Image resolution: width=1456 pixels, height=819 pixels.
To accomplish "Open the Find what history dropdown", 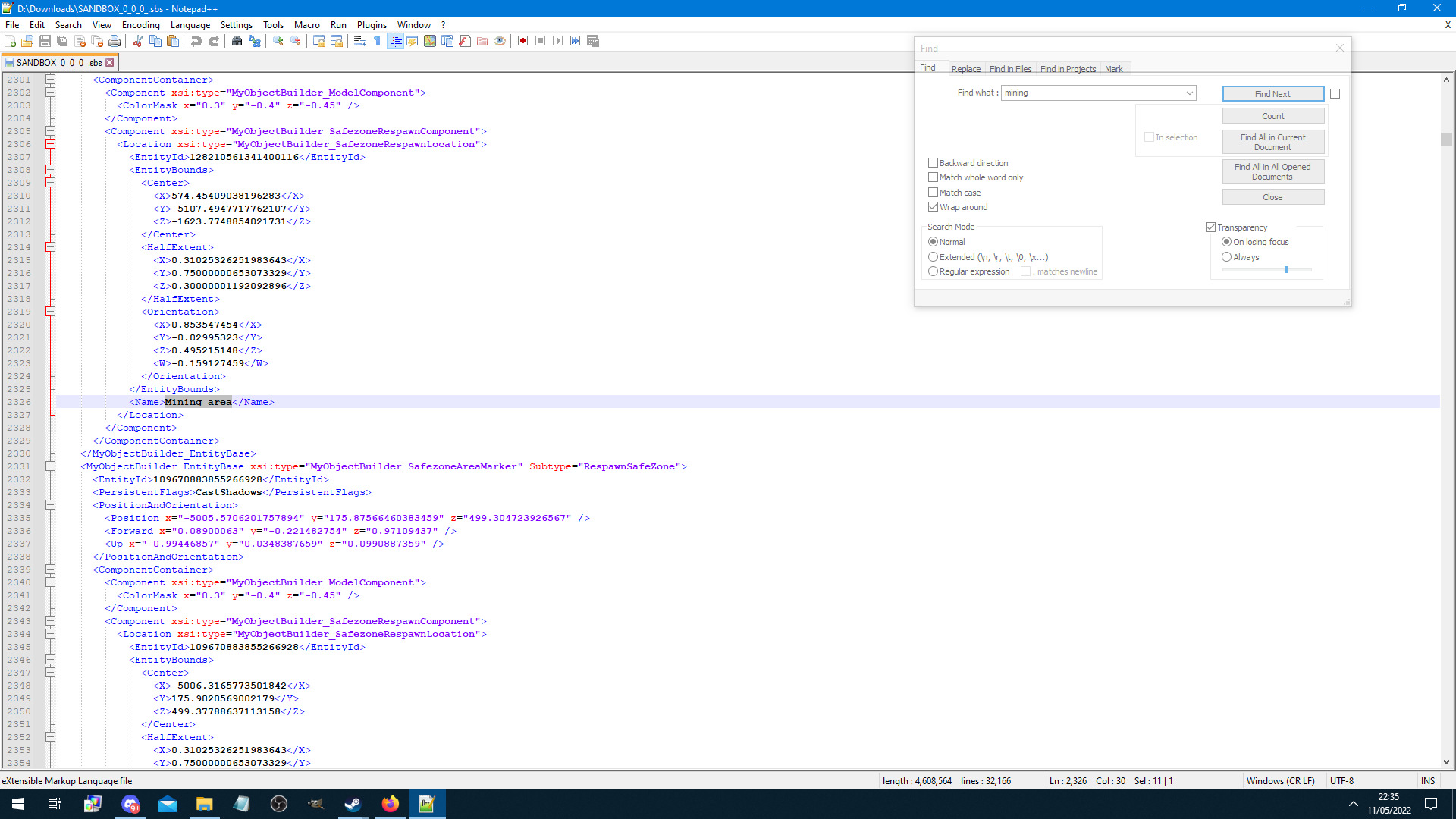I will (x=1189, y=93).
